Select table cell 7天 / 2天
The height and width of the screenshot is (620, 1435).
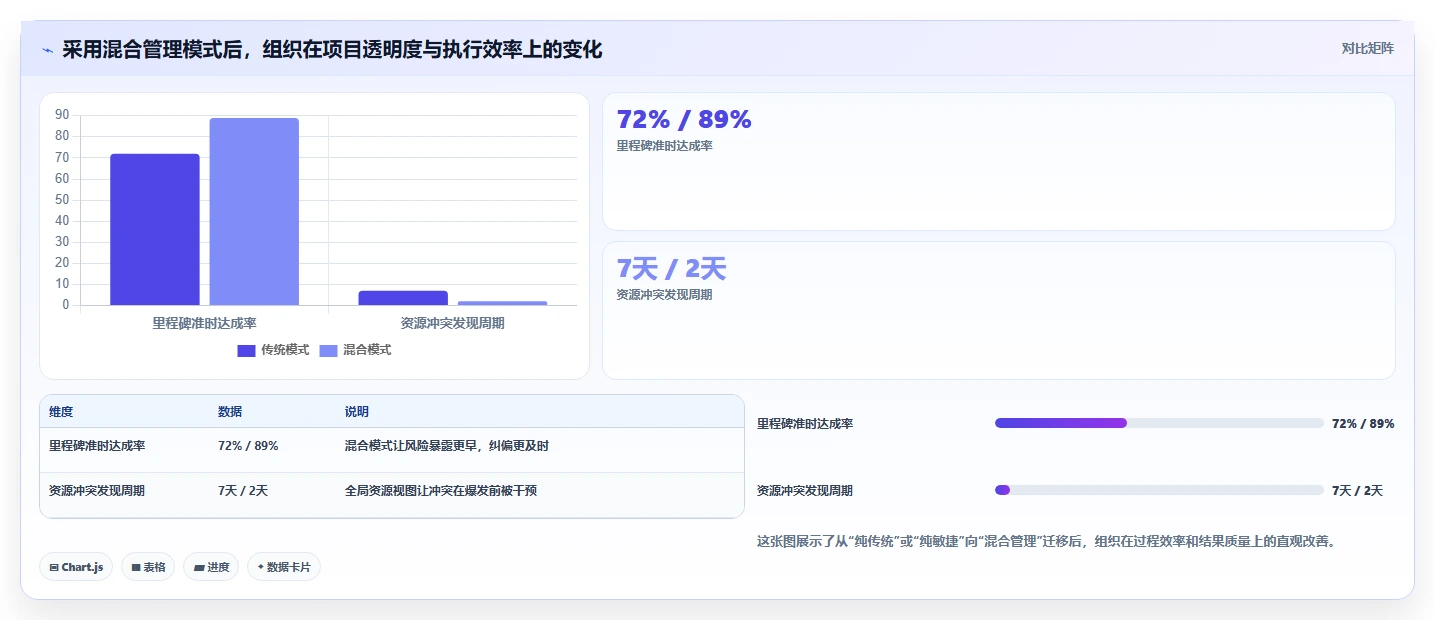243,491
